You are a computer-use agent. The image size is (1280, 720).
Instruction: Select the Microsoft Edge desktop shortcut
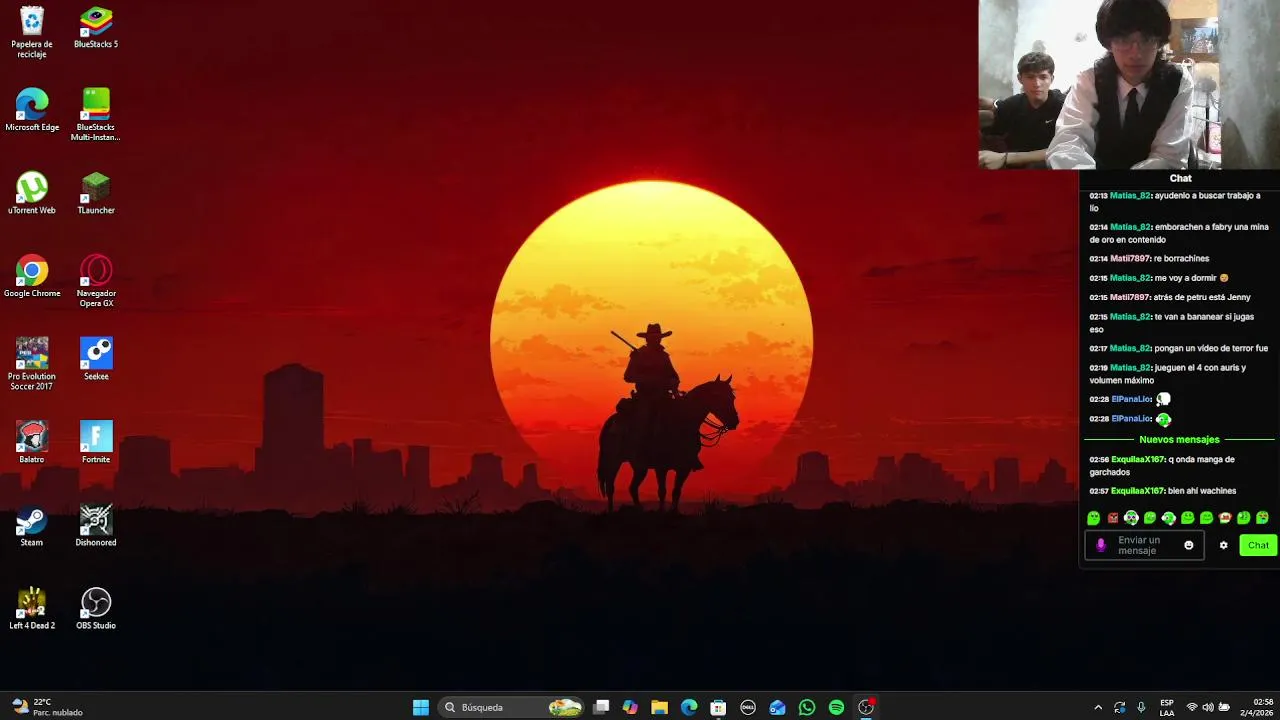point(32,110)
